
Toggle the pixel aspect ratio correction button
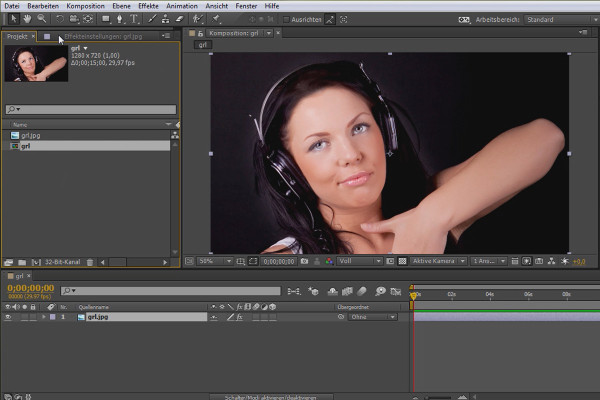tap(515, 261)
